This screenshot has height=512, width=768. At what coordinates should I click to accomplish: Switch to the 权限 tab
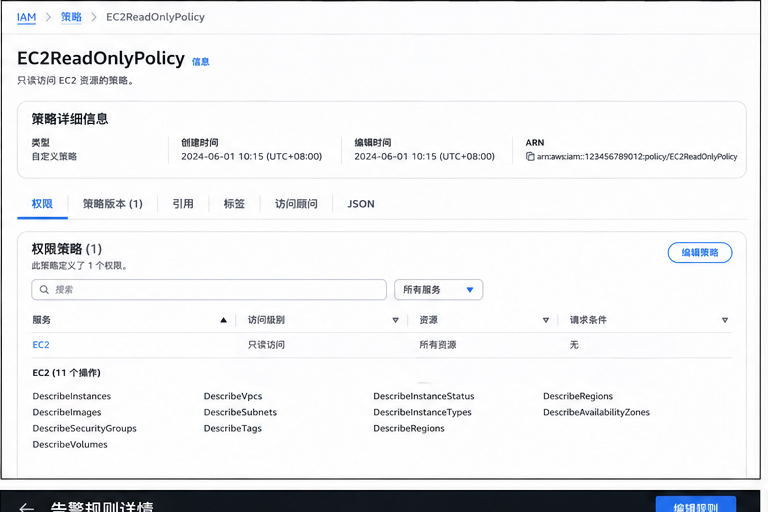click(x=42, y=204)
